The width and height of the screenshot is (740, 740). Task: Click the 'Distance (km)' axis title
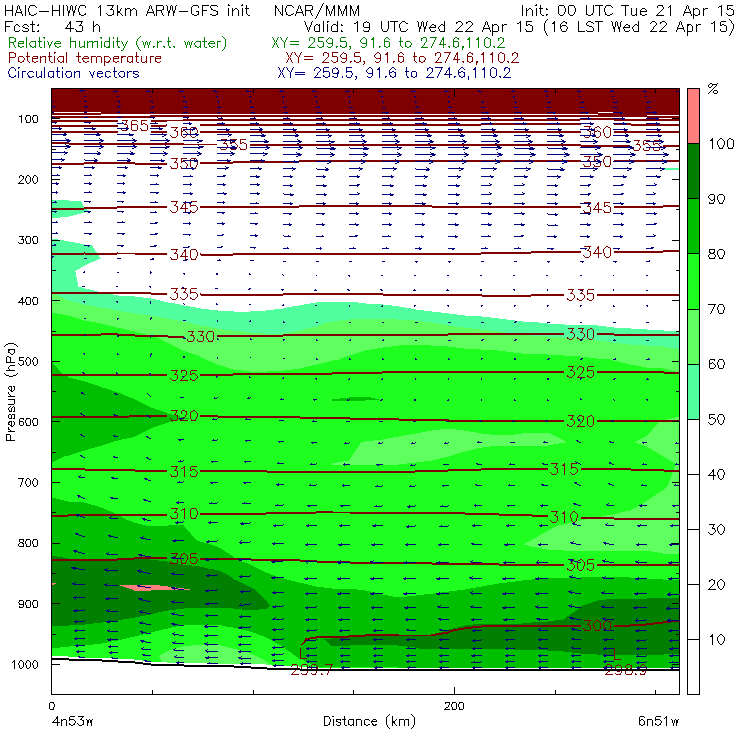(370, 721)
